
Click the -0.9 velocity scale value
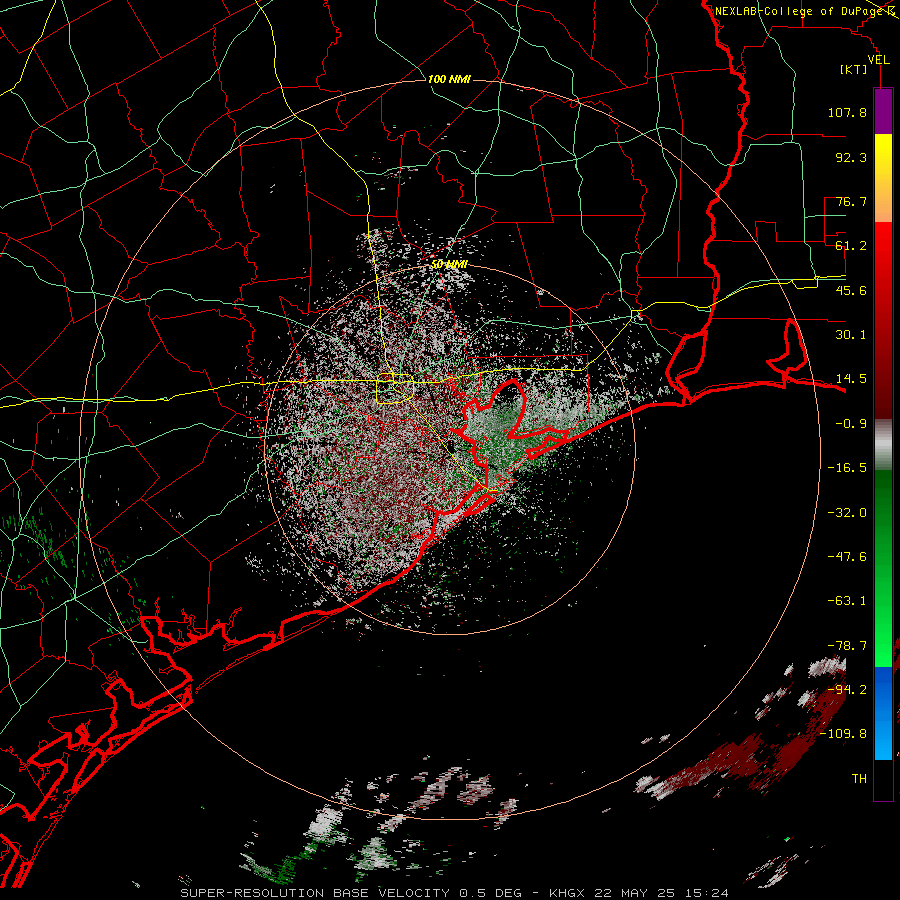tap(851, 424)
